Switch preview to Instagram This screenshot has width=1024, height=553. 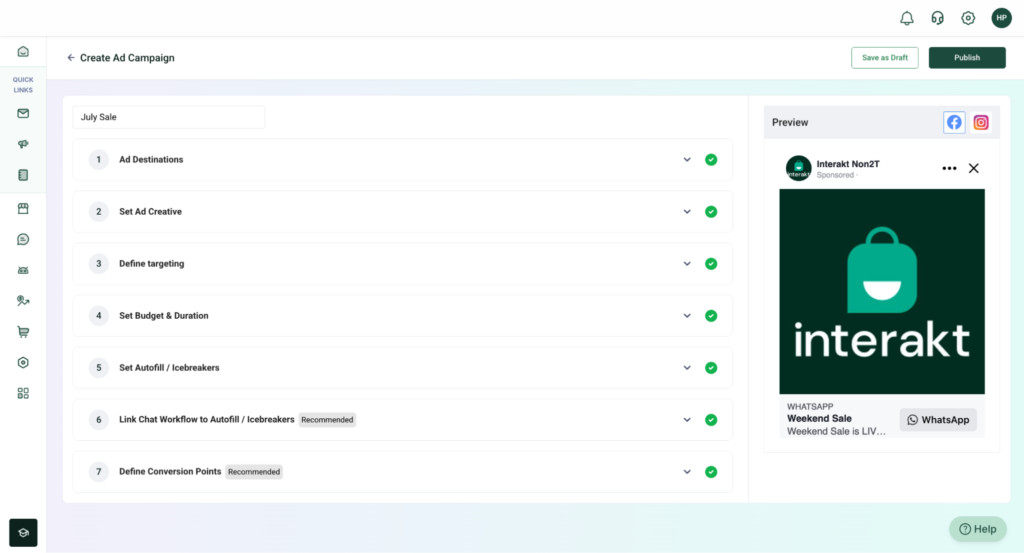981,122
